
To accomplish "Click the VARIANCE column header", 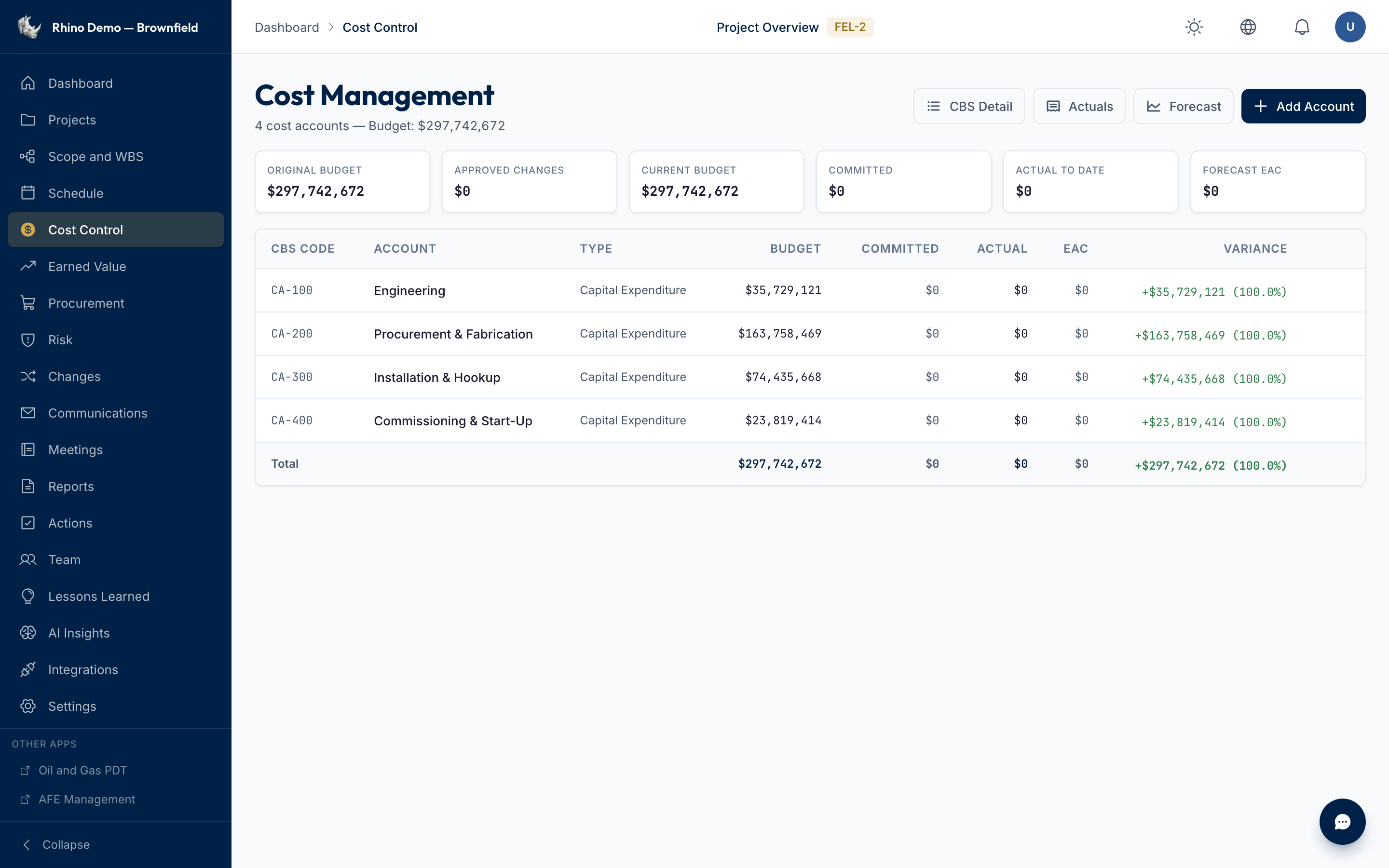I will click(1255, 248).
